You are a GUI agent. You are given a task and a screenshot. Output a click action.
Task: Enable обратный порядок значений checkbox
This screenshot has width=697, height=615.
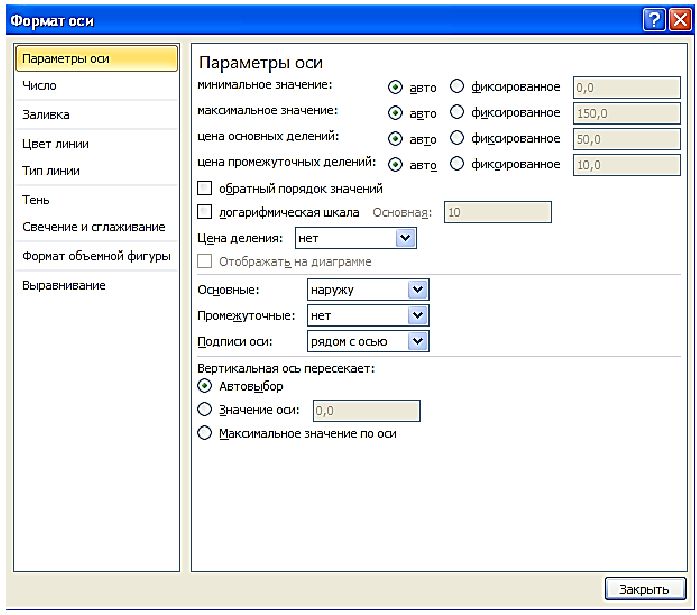click(204, 188)
